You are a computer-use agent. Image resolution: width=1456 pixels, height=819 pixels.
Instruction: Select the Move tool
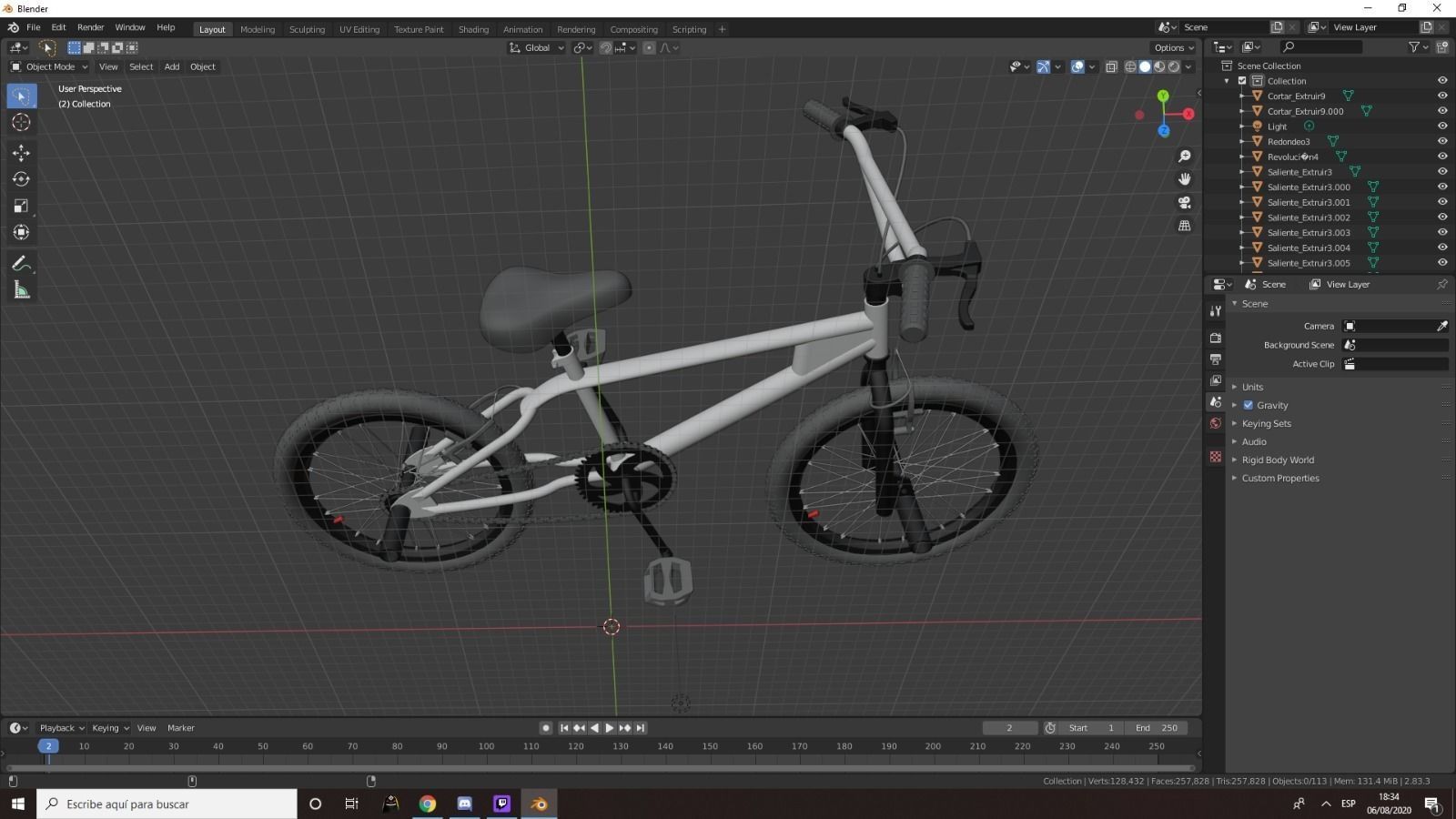click(21, 153)
